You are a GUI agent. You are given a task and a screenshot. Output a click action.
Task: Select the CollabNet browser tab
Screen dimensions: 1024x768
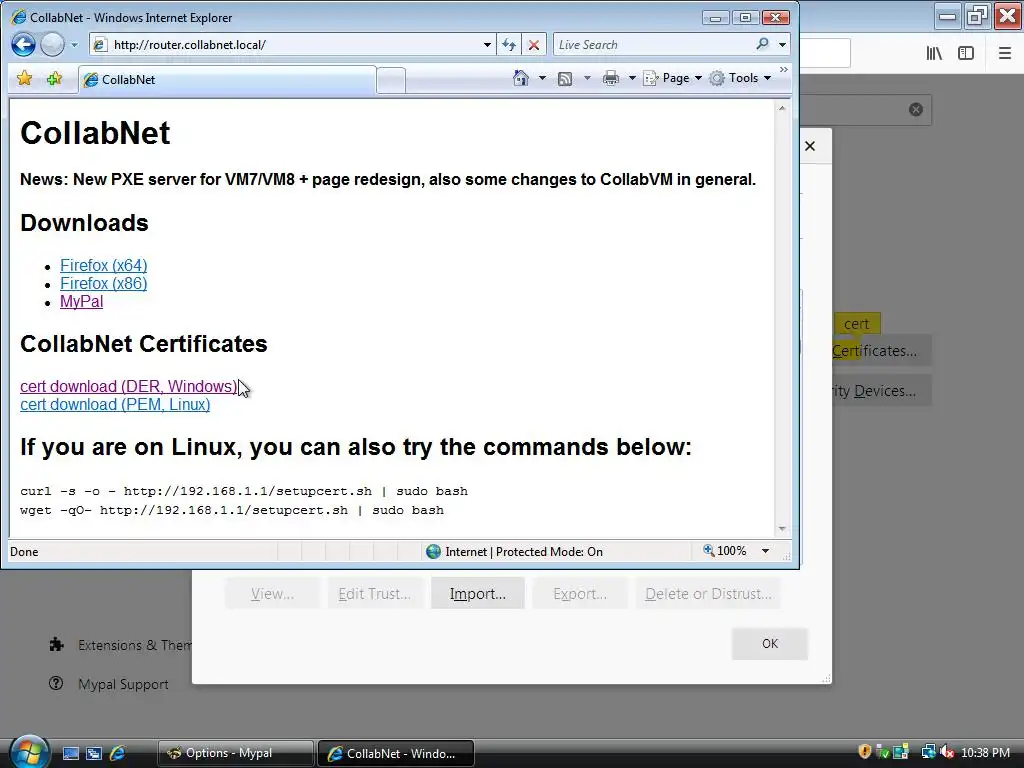coord(227,80)
